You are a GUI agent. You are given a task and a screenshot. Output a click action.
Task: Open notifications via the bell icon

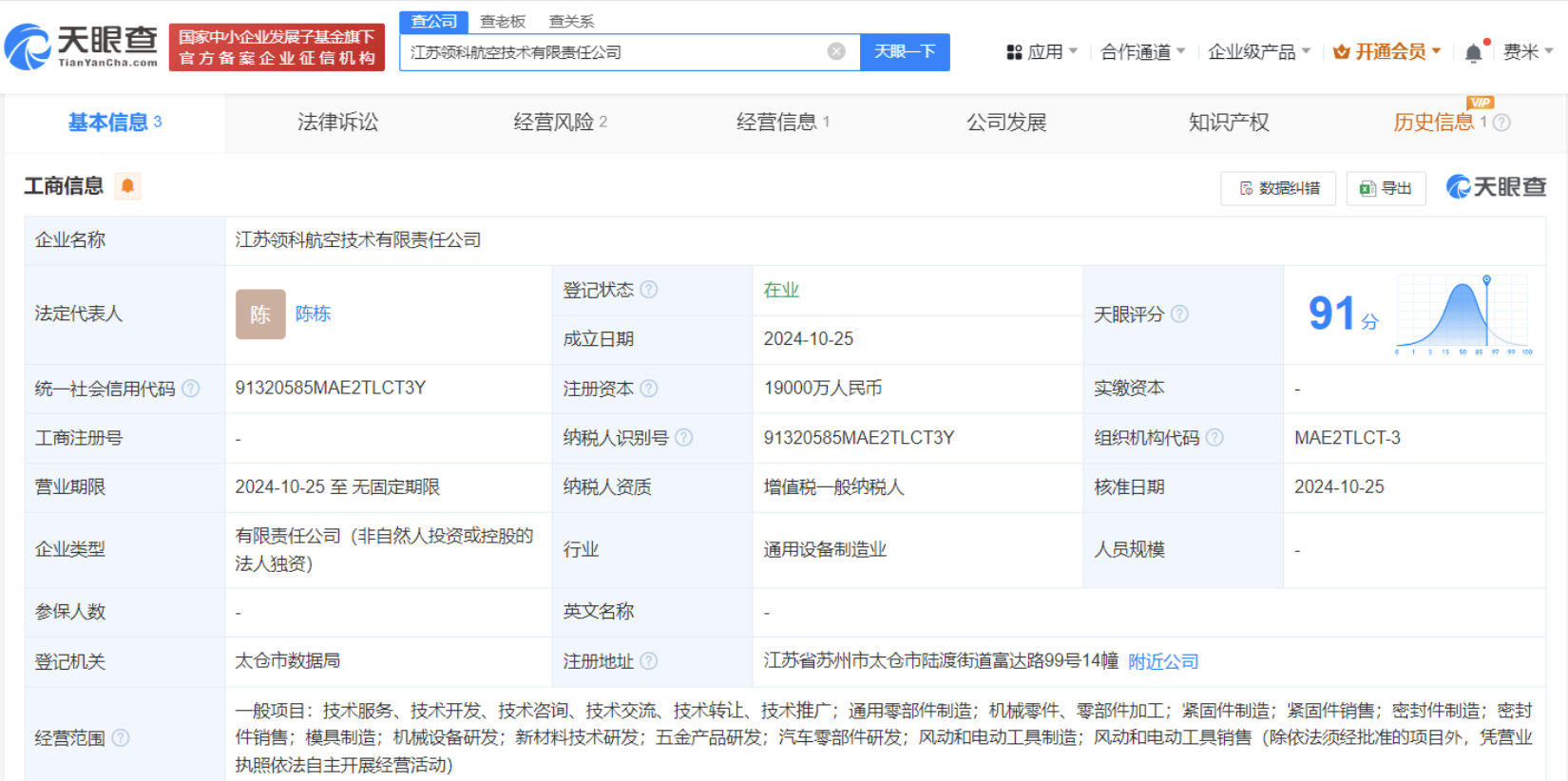1473,53
